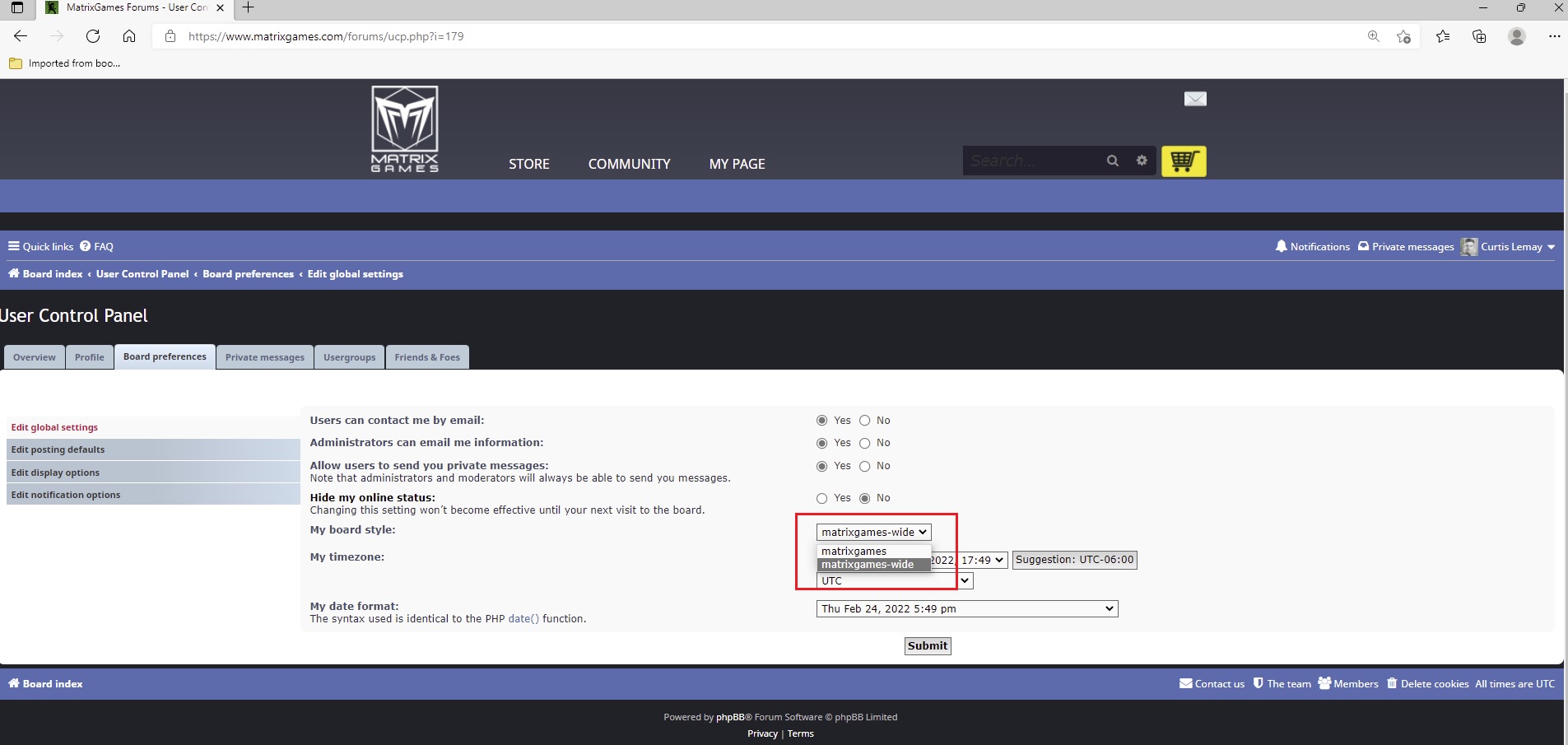Open the browser Favorites list icon

tap(1443, 36)
